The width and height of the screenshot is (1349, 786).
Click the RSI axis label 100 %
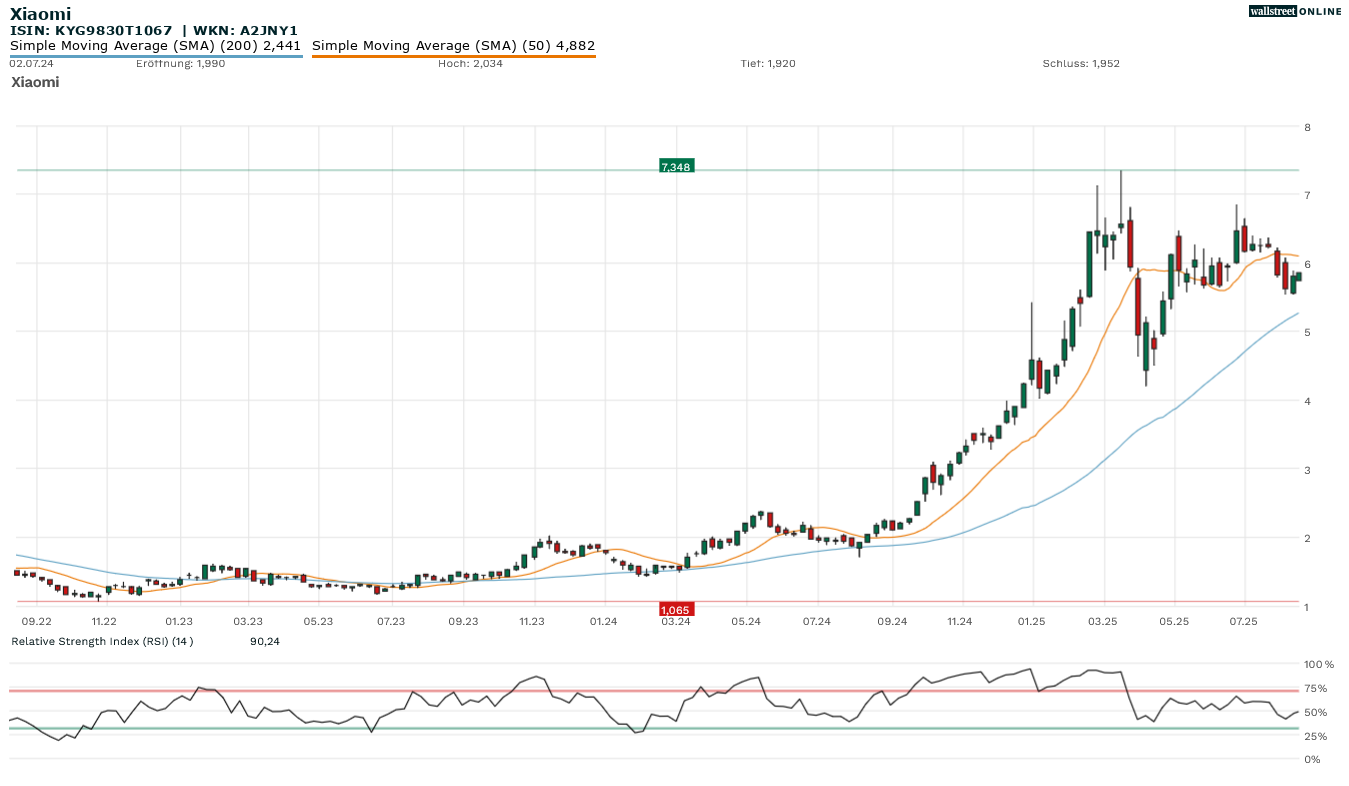[x=1318, y=664]
